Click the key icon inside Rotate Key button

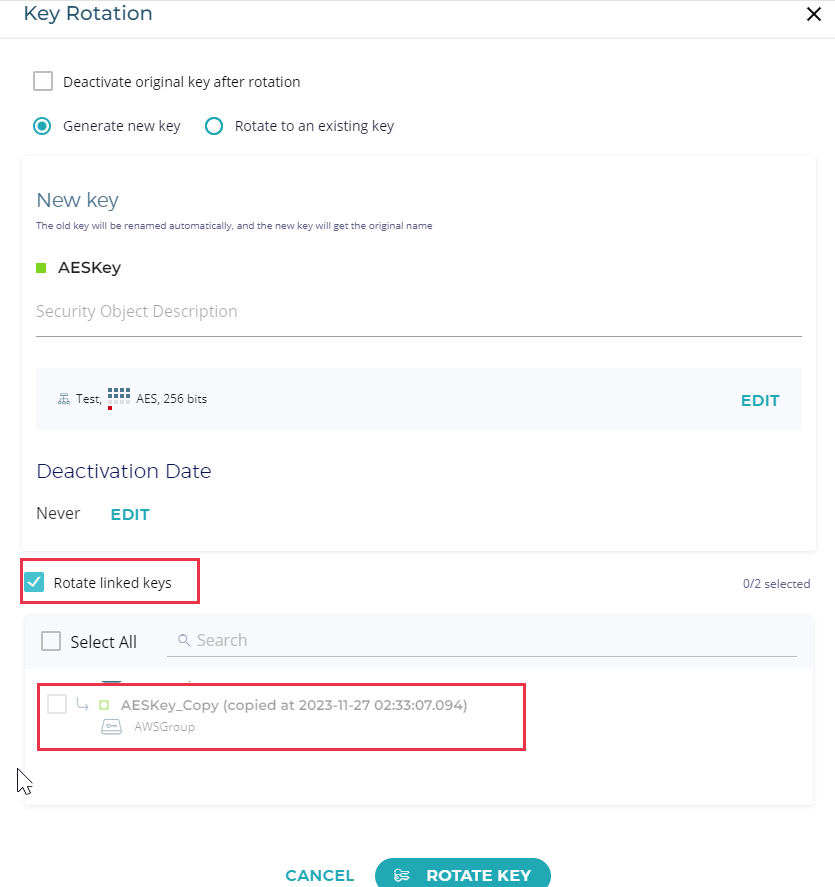pyautogui.click(x=402, y=876)
